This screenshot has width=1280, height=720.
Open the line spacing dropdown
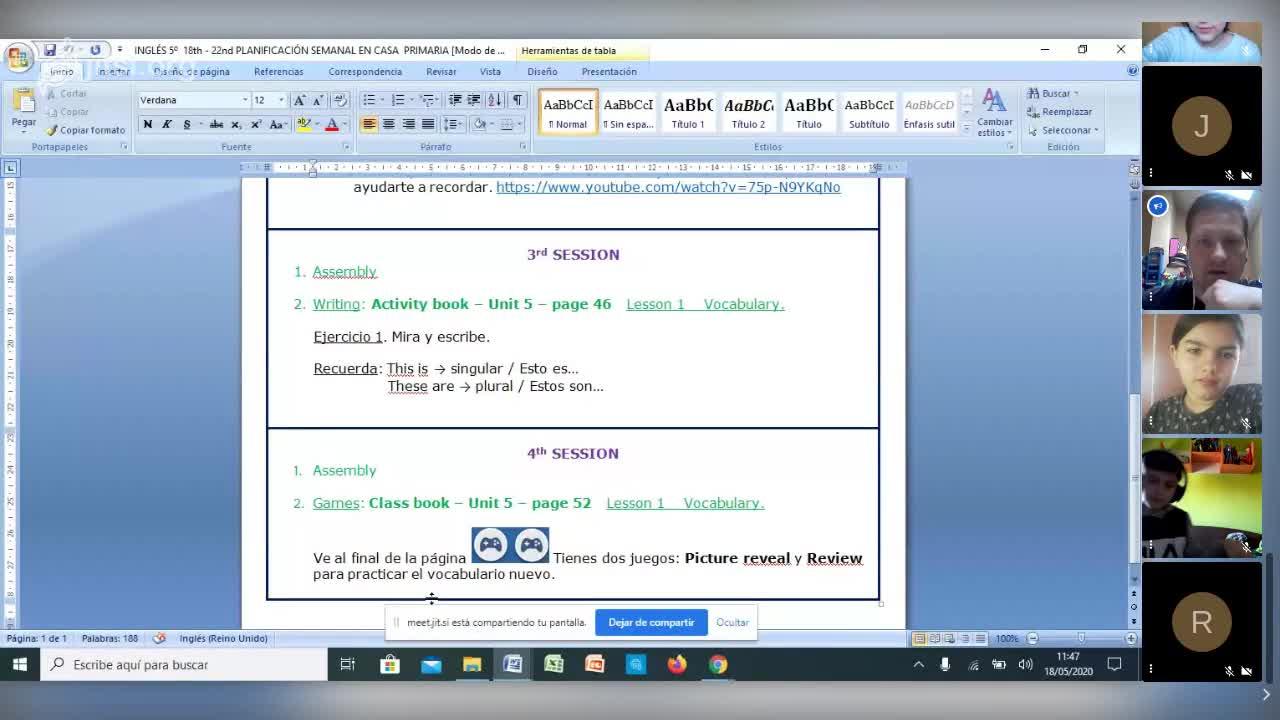(x=453, y=125)
